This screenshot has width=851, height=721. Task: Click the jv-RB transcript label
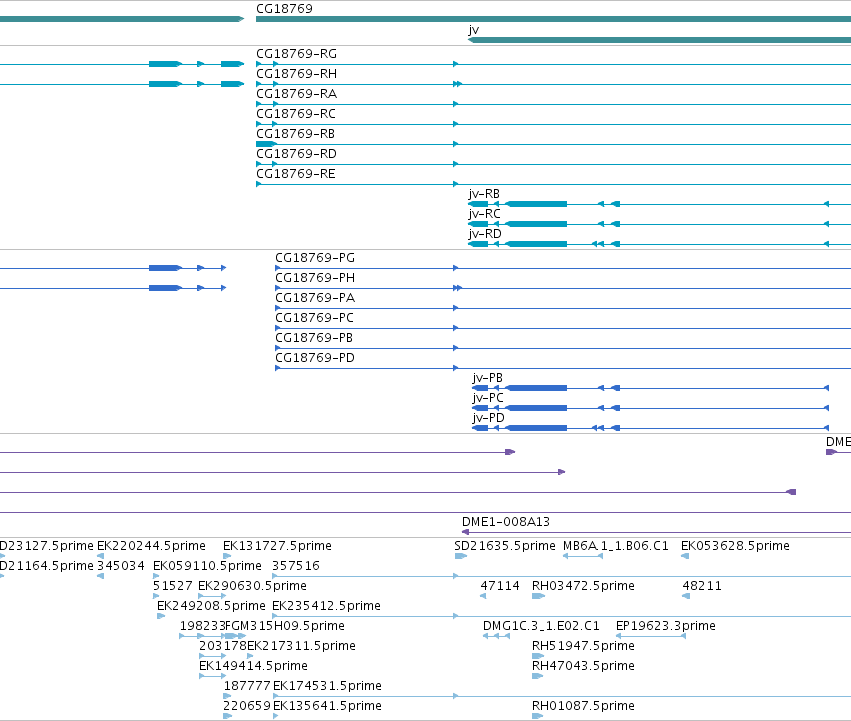coord(484,194)
